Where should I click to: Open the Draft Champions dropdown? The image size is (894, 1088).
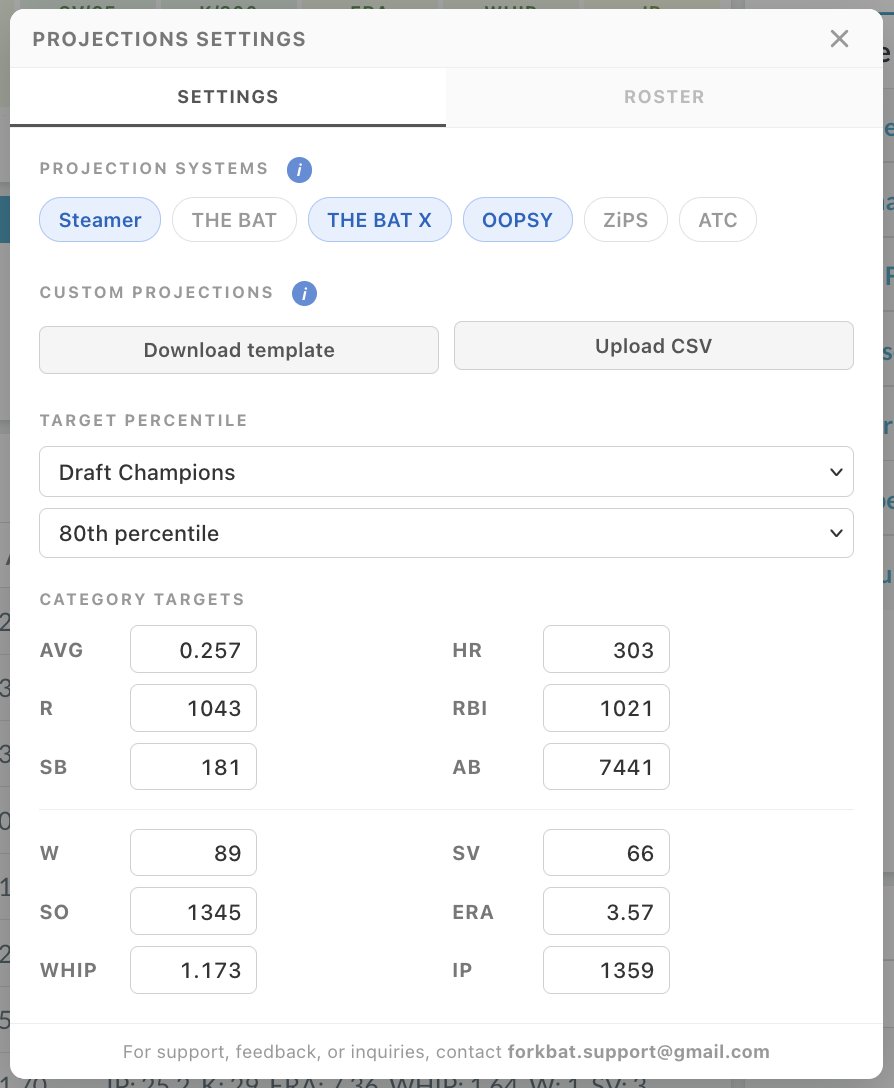(x=446, y=472)
